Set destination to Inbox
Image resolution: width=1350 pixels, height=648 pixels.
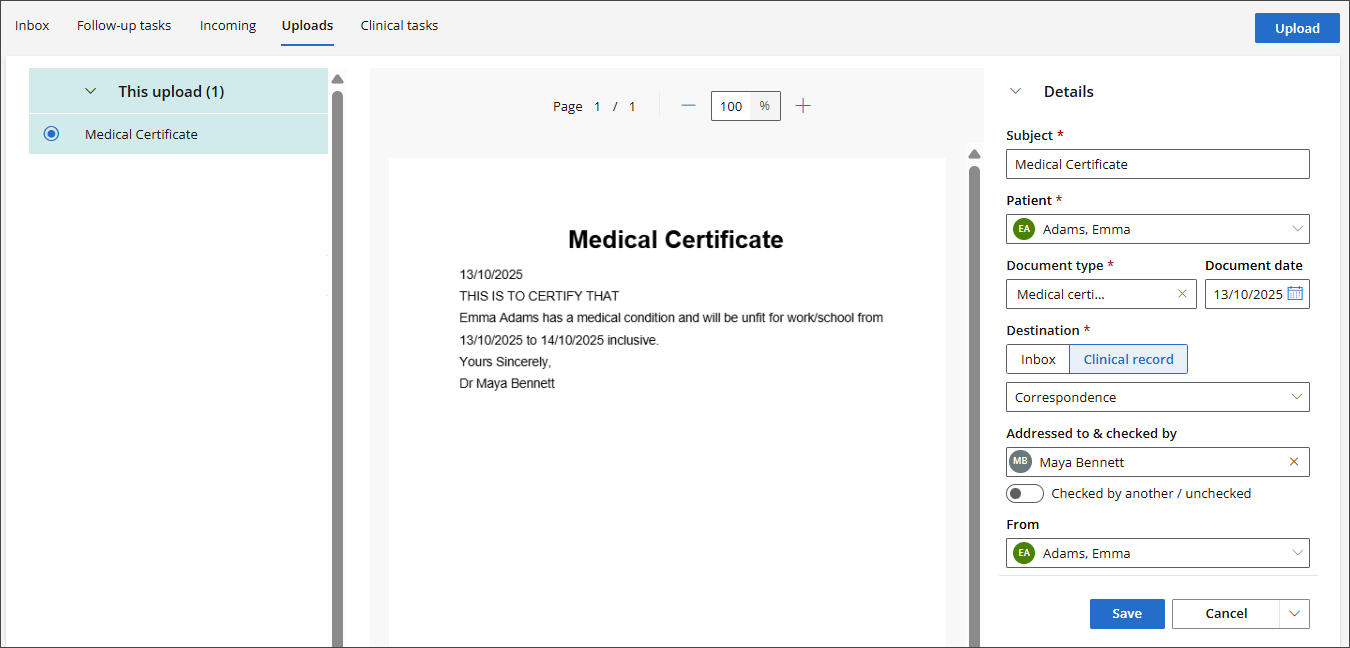(x=1038, y=359)
